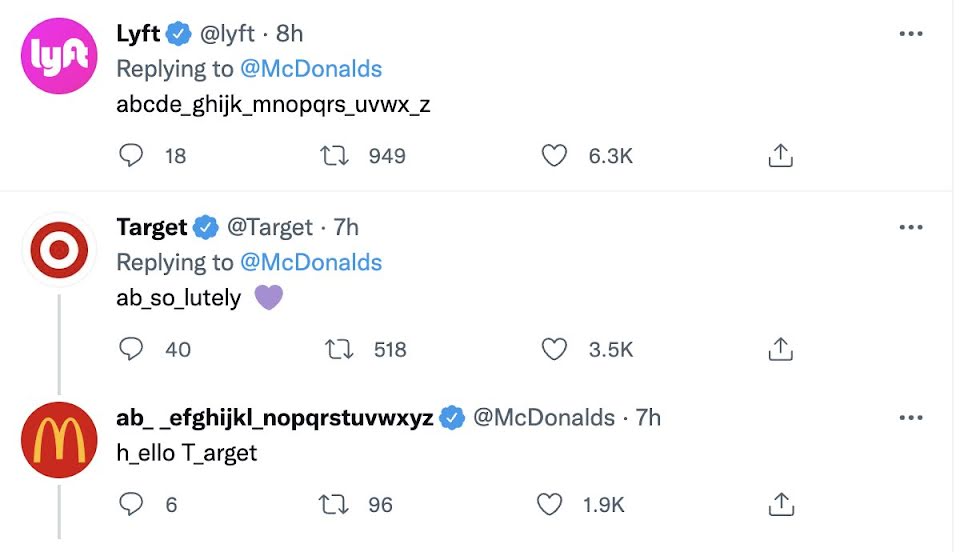
Task: Open the @McDonalds link in Lyft's reply
Action: click(x=310, y=69)
